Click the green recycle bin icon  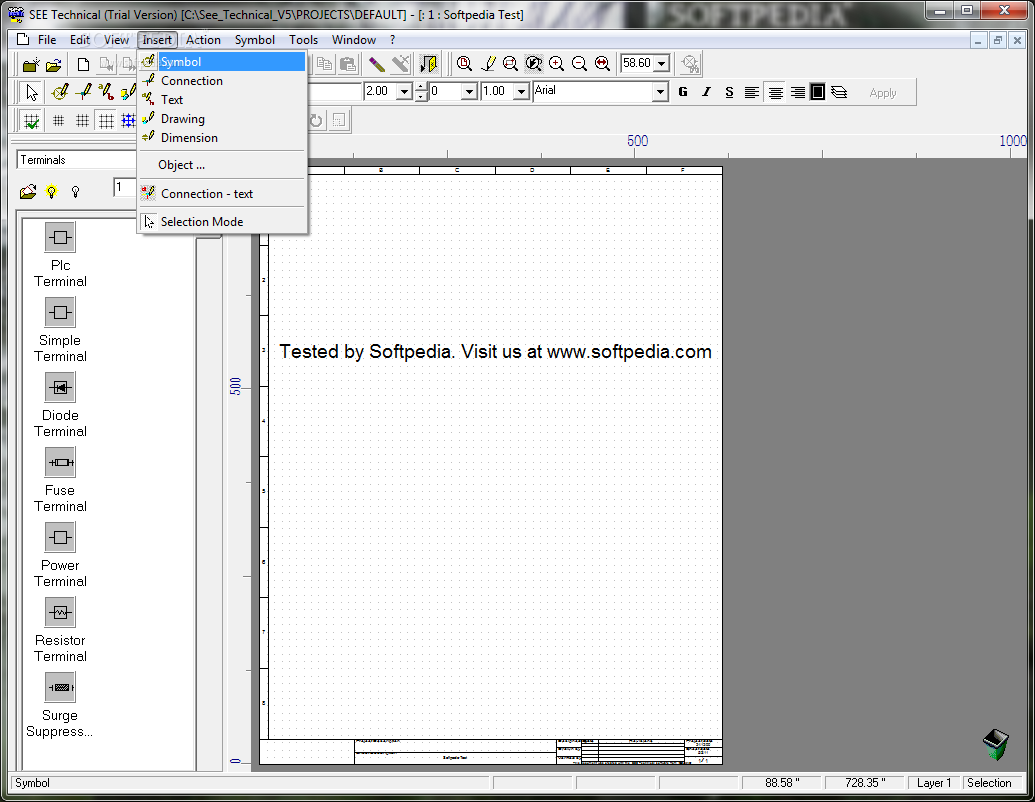(x=995, y=745)
